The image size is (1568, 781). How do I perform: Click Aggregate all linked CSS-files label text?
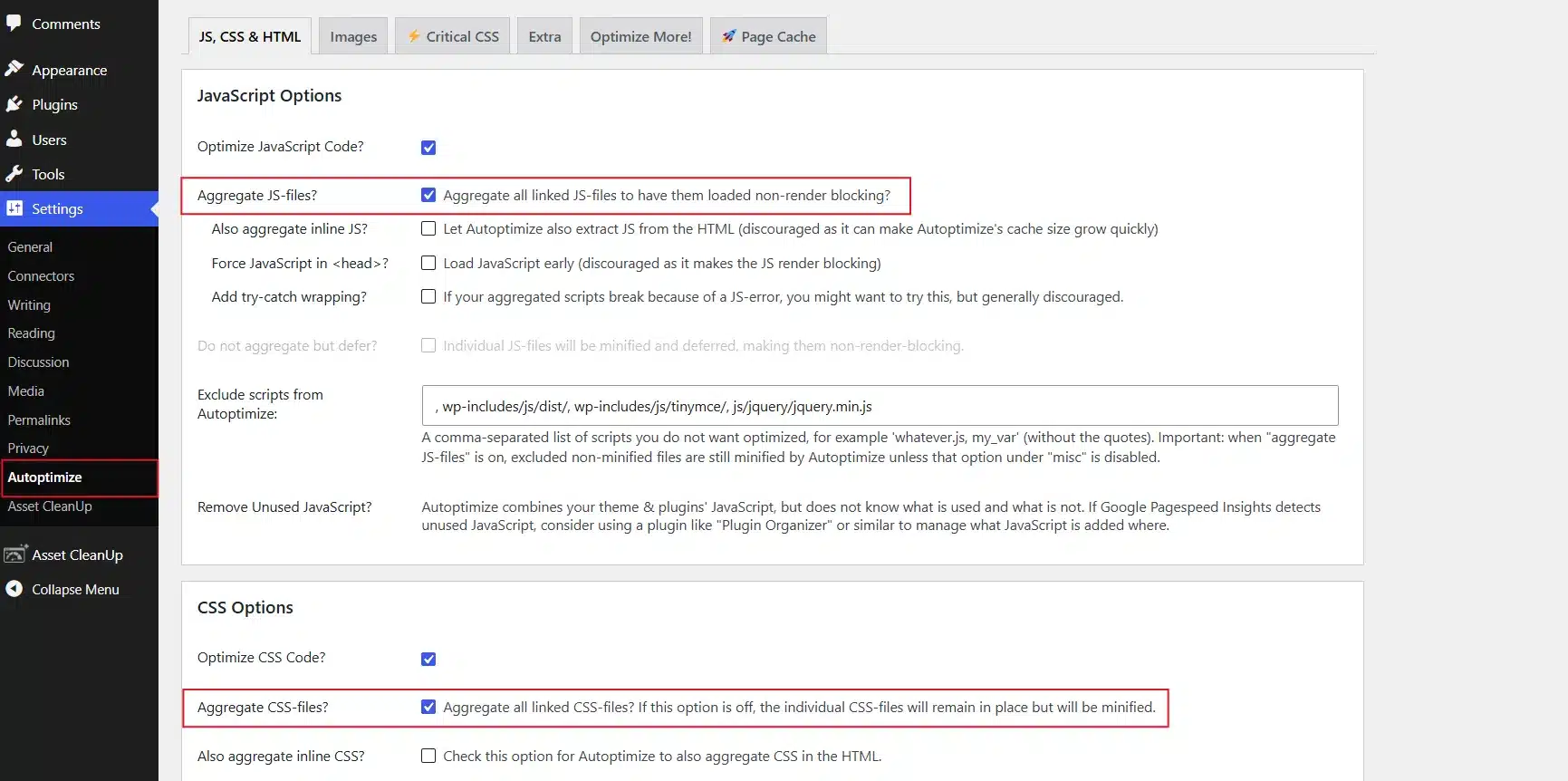pos(799,707)
